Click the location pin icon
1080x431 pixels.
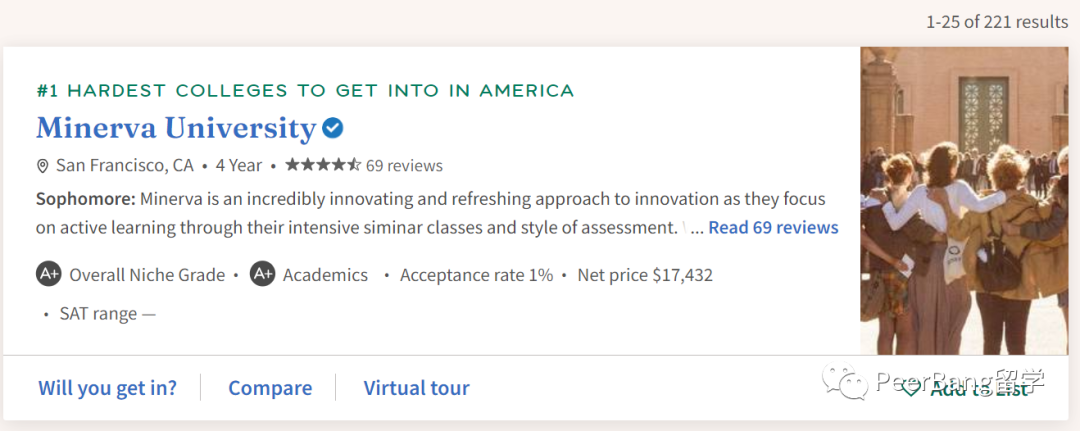tap(43, 166)
